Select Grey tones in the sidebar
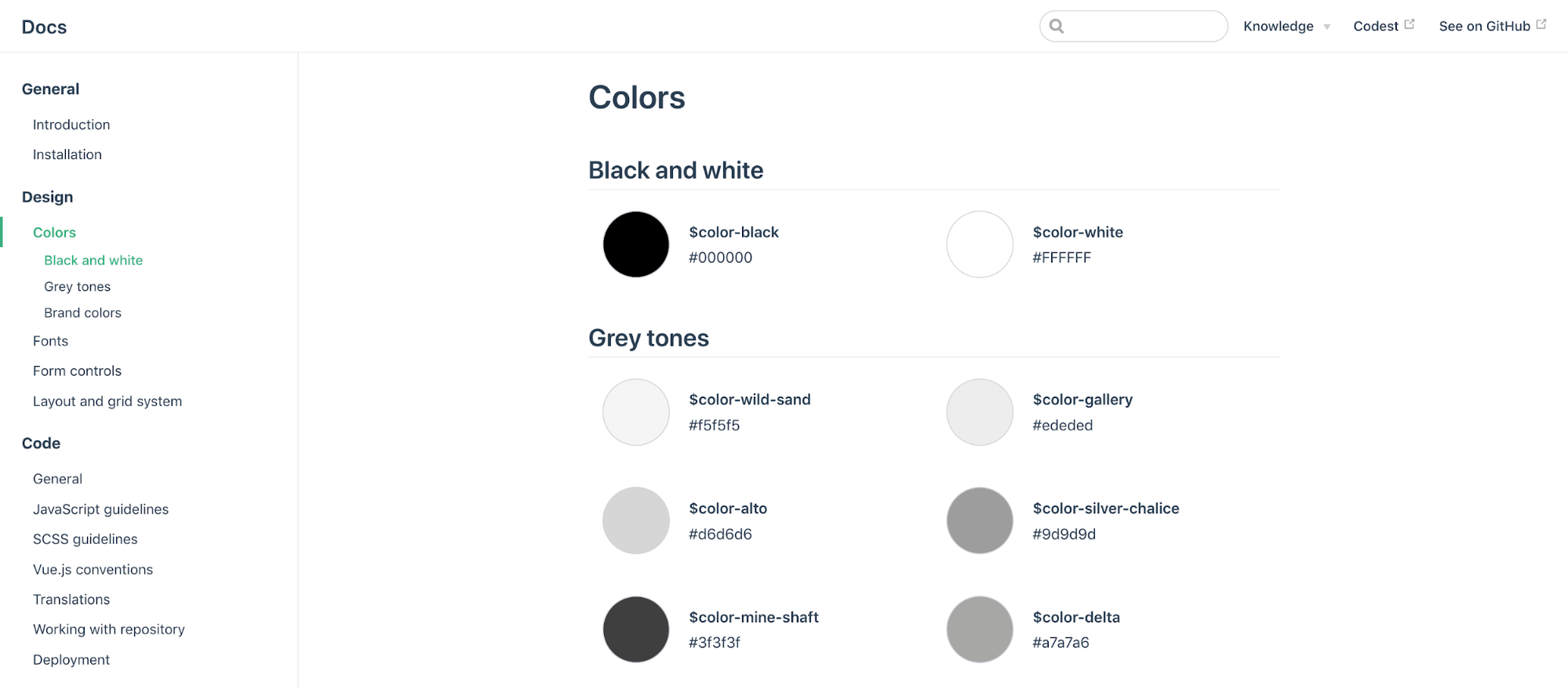 point(77,286)
